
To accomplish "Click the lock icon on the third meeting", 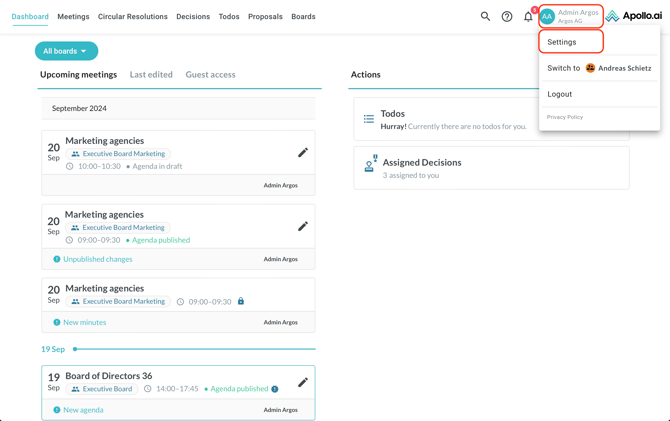I will (241, 301).
